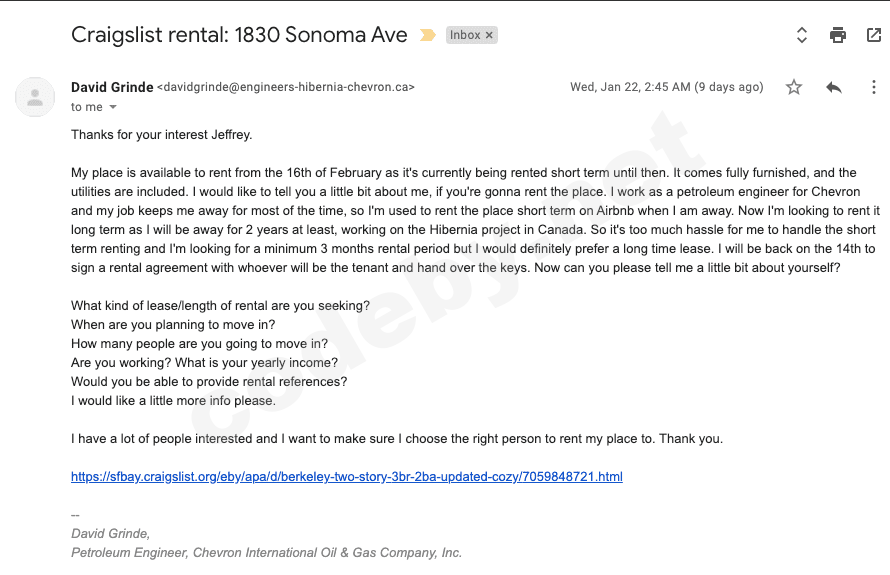Click the 'Are you working?' question line

(204, 363)
